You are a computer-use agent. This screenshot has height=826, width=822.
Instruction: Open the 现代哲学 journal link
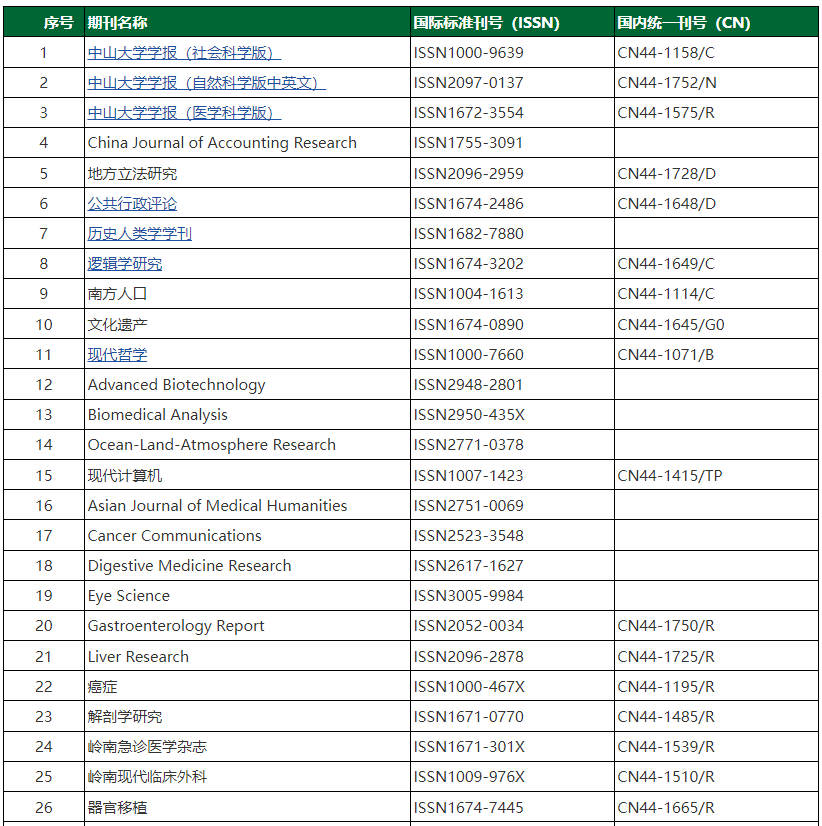click(118, 355)
